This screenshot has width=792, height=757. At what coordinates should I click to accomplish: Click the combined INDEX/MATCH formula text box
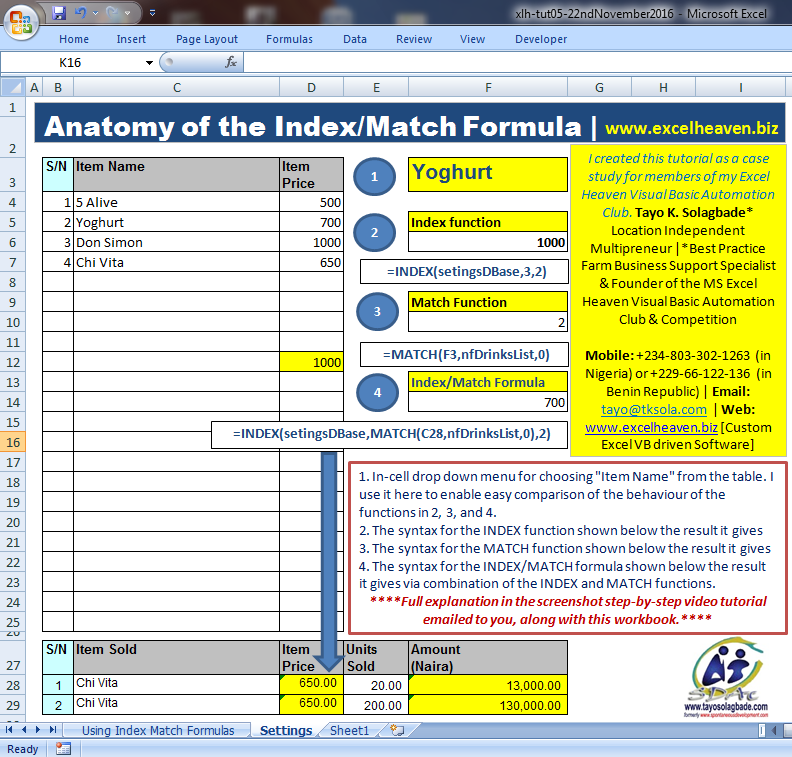coord(389,435)
